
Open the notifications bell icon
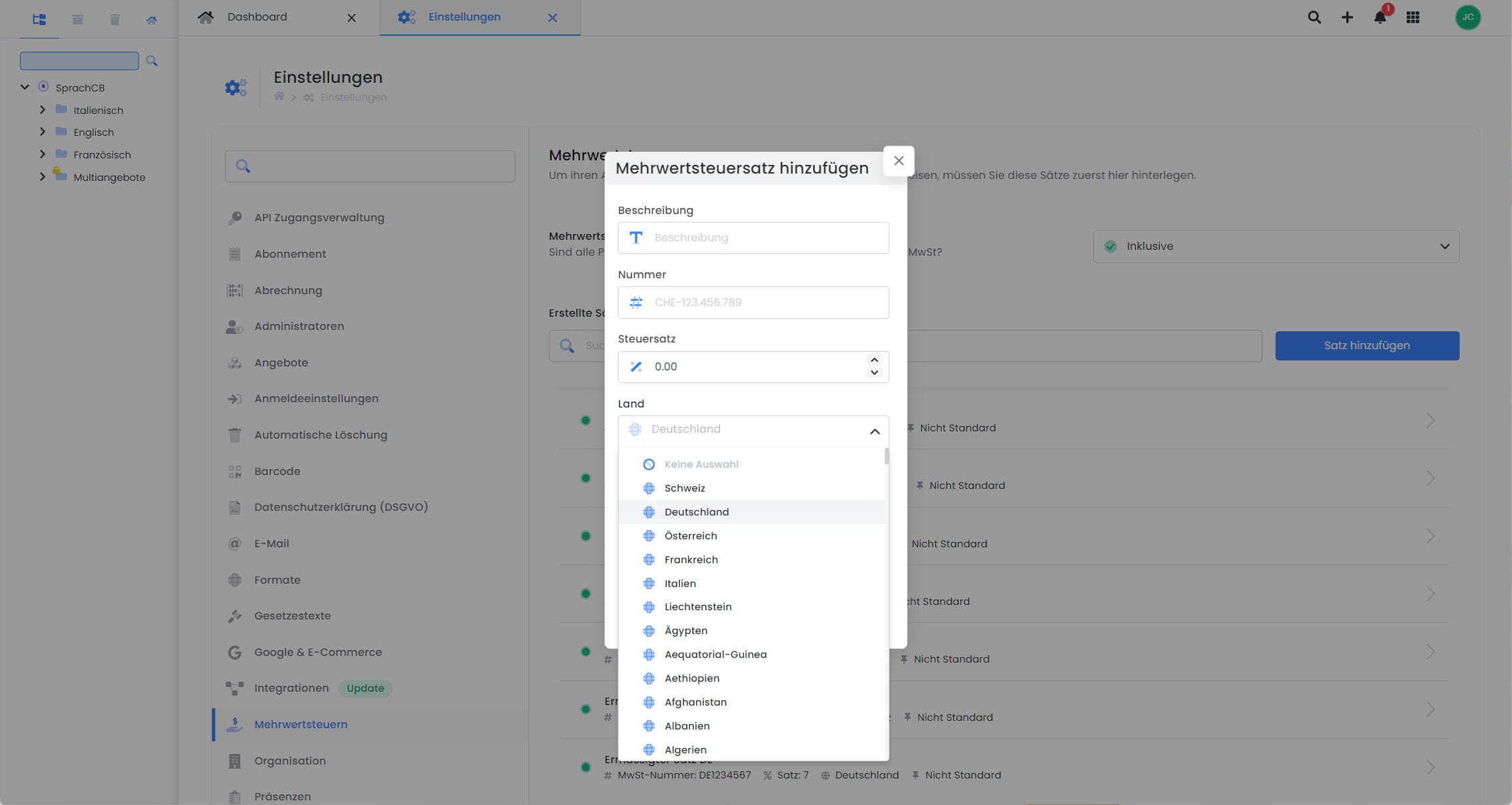point(1380,17)
